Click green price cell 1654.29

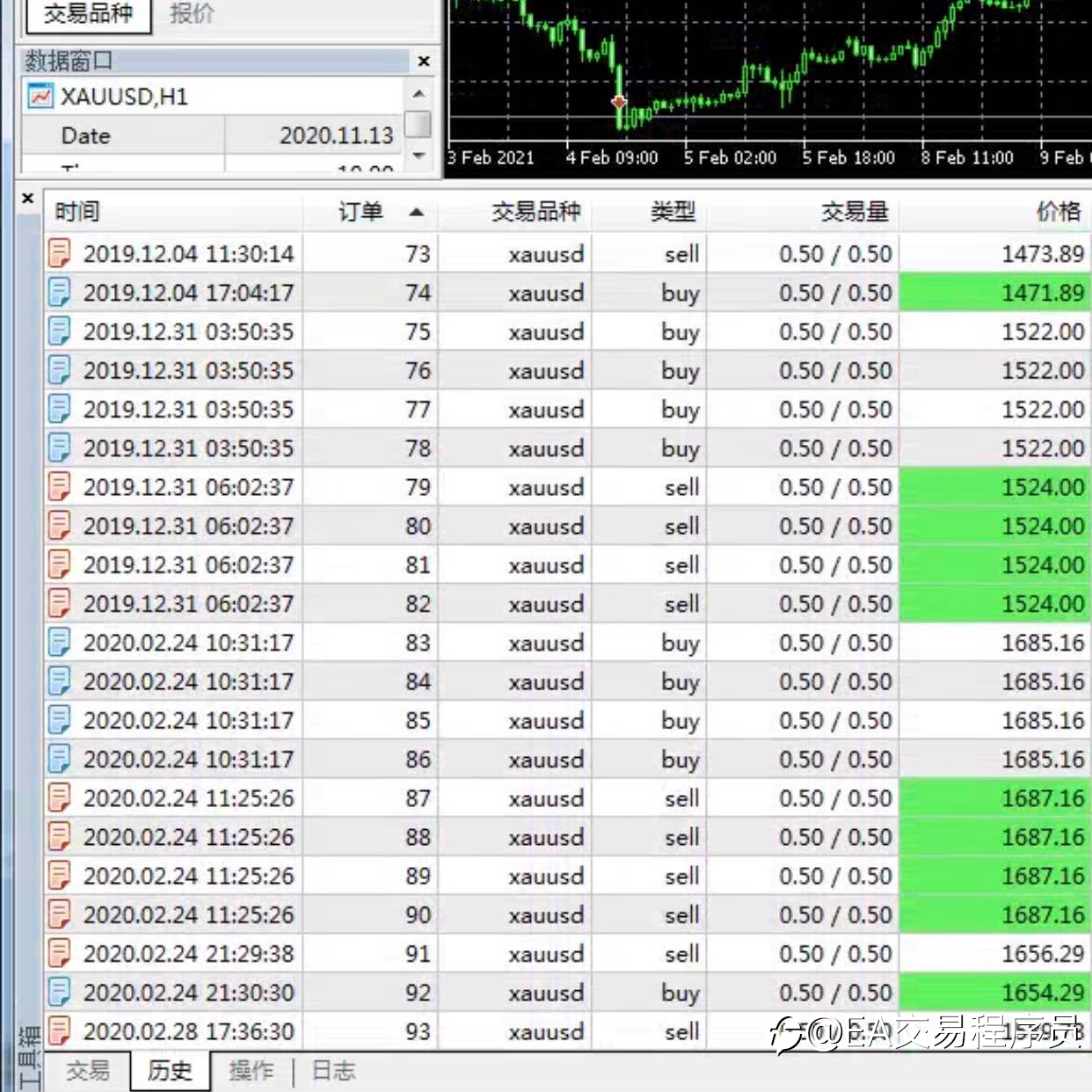(x=995, y=992)
